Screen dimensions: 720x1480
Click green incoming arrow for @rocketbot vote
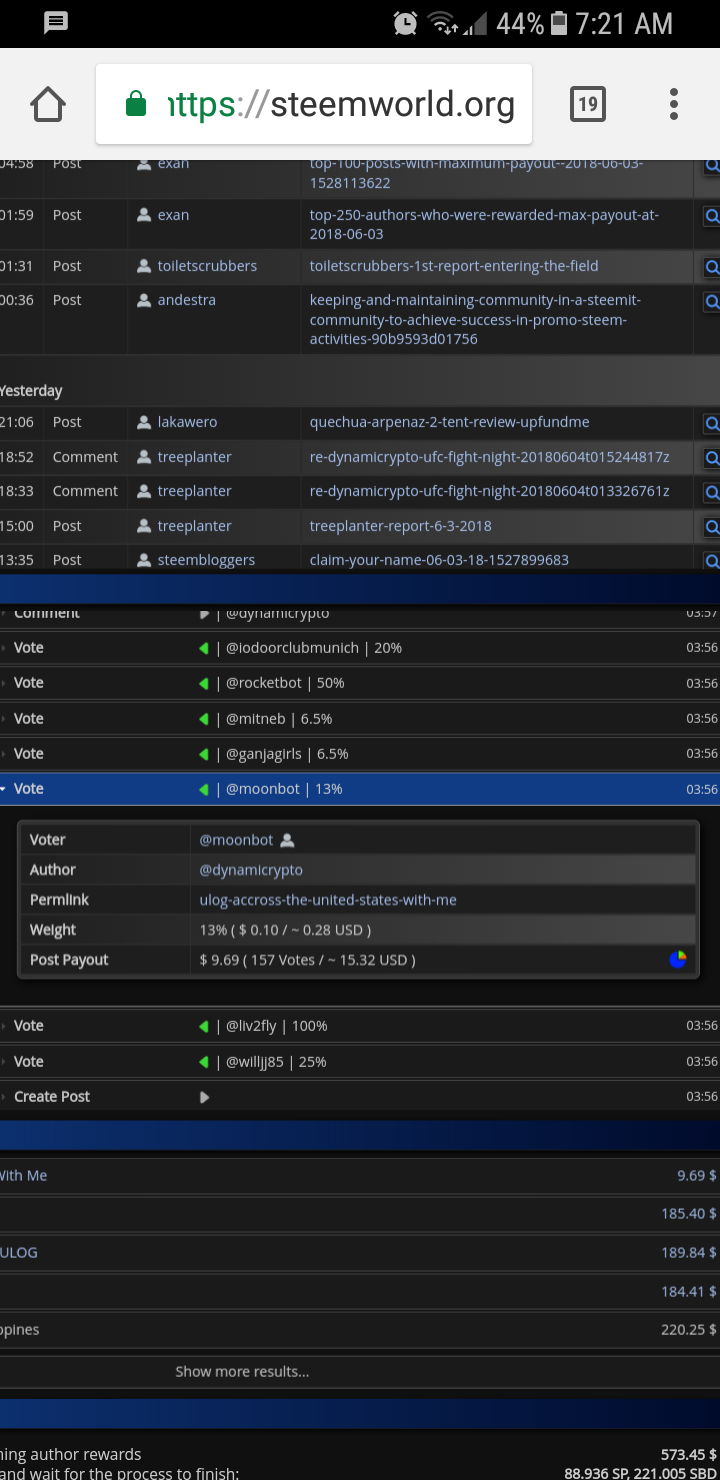(x=204, y=683)
